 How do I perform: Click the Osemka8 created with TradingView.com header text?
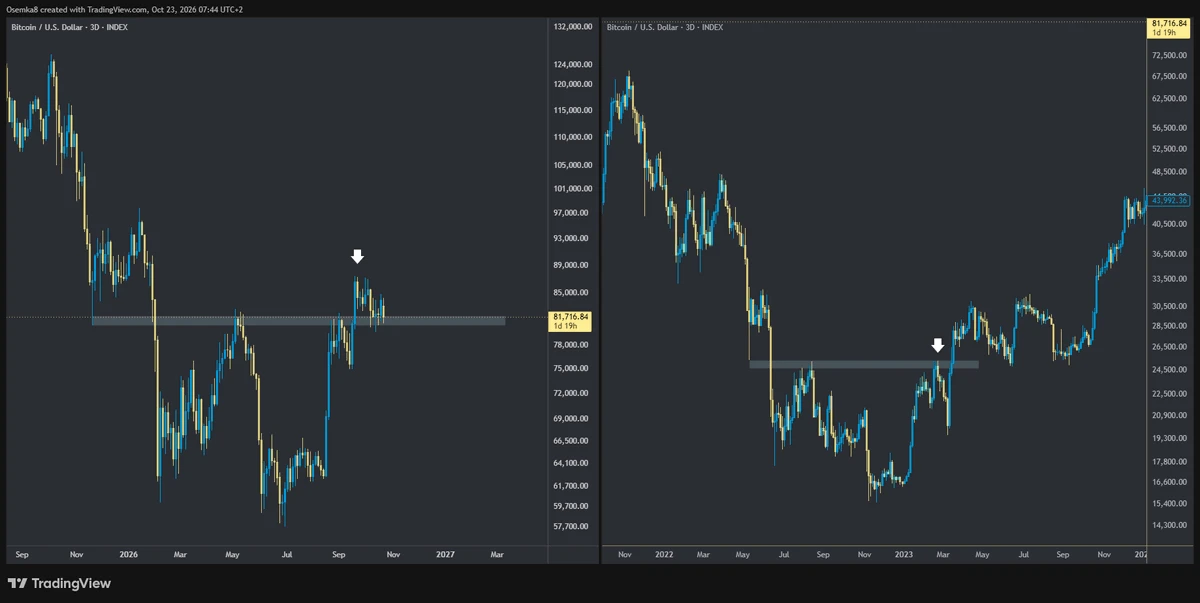[125, 9]
